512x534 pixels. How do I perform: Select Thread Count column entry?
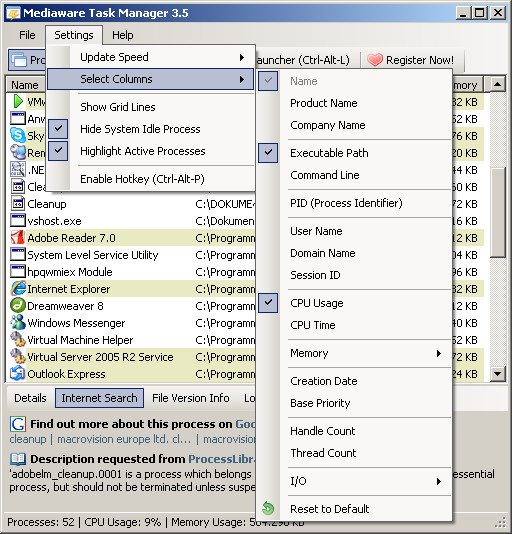tap(354, 453)
